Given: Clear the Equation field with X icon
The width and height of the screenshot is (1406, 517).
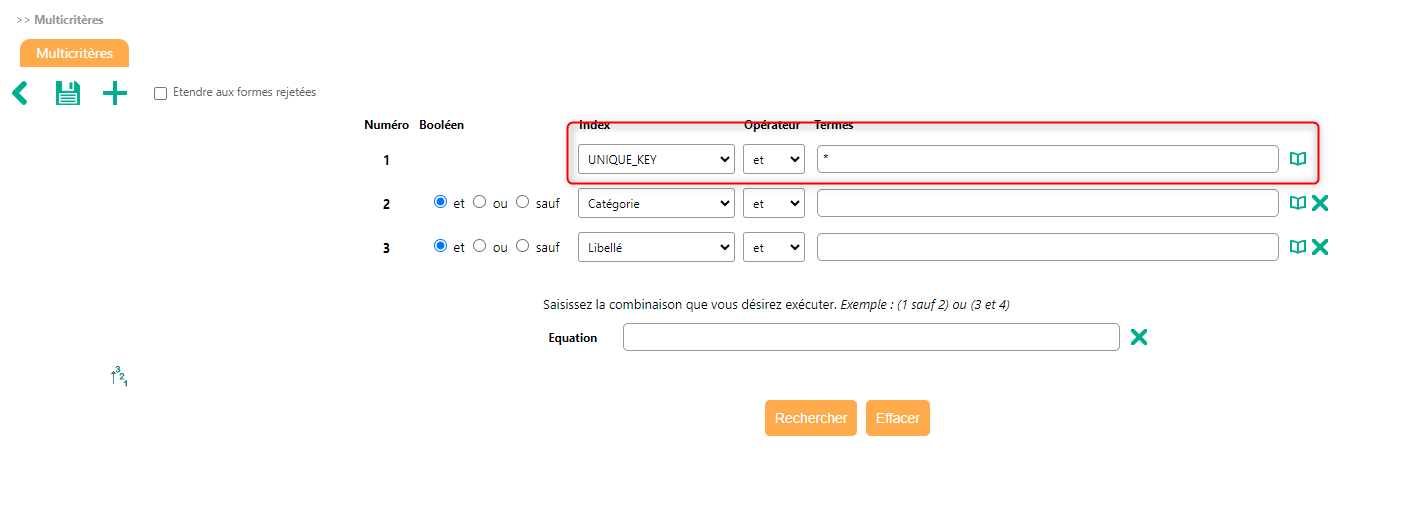Looking at the screenshot, I should tap(1138, 337).
